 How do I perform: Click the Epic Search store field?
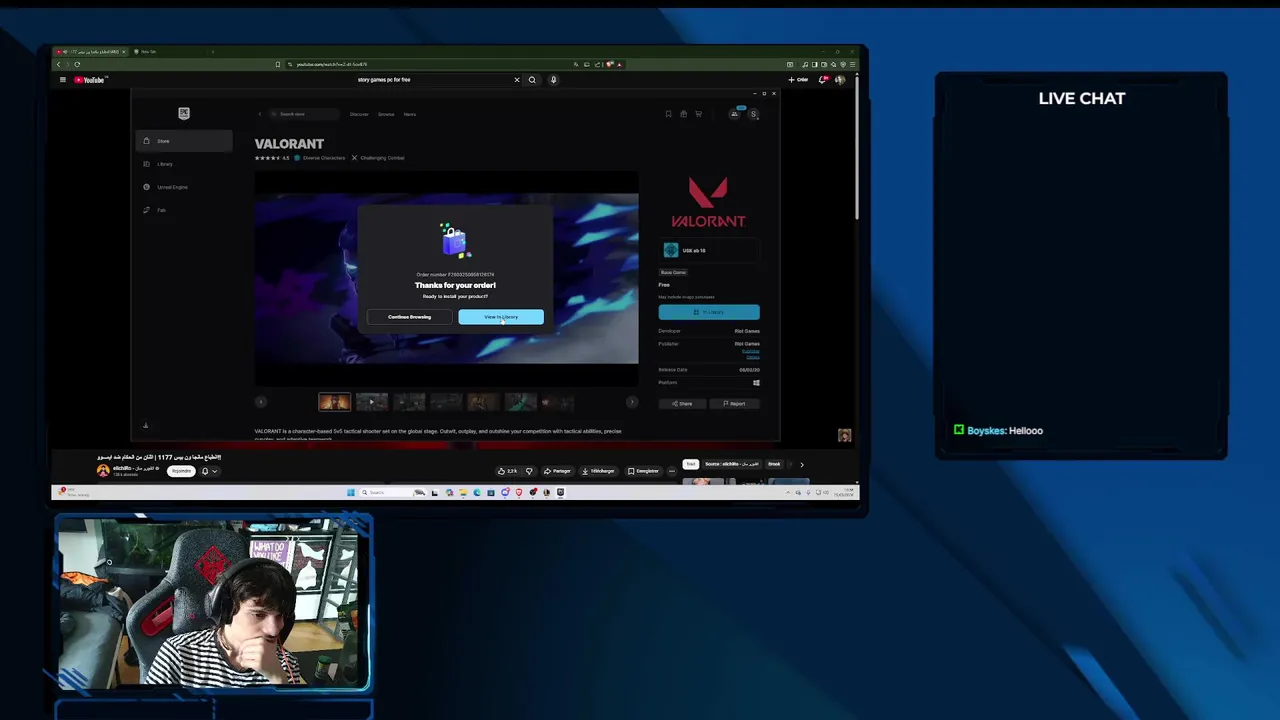pos(305,114)
